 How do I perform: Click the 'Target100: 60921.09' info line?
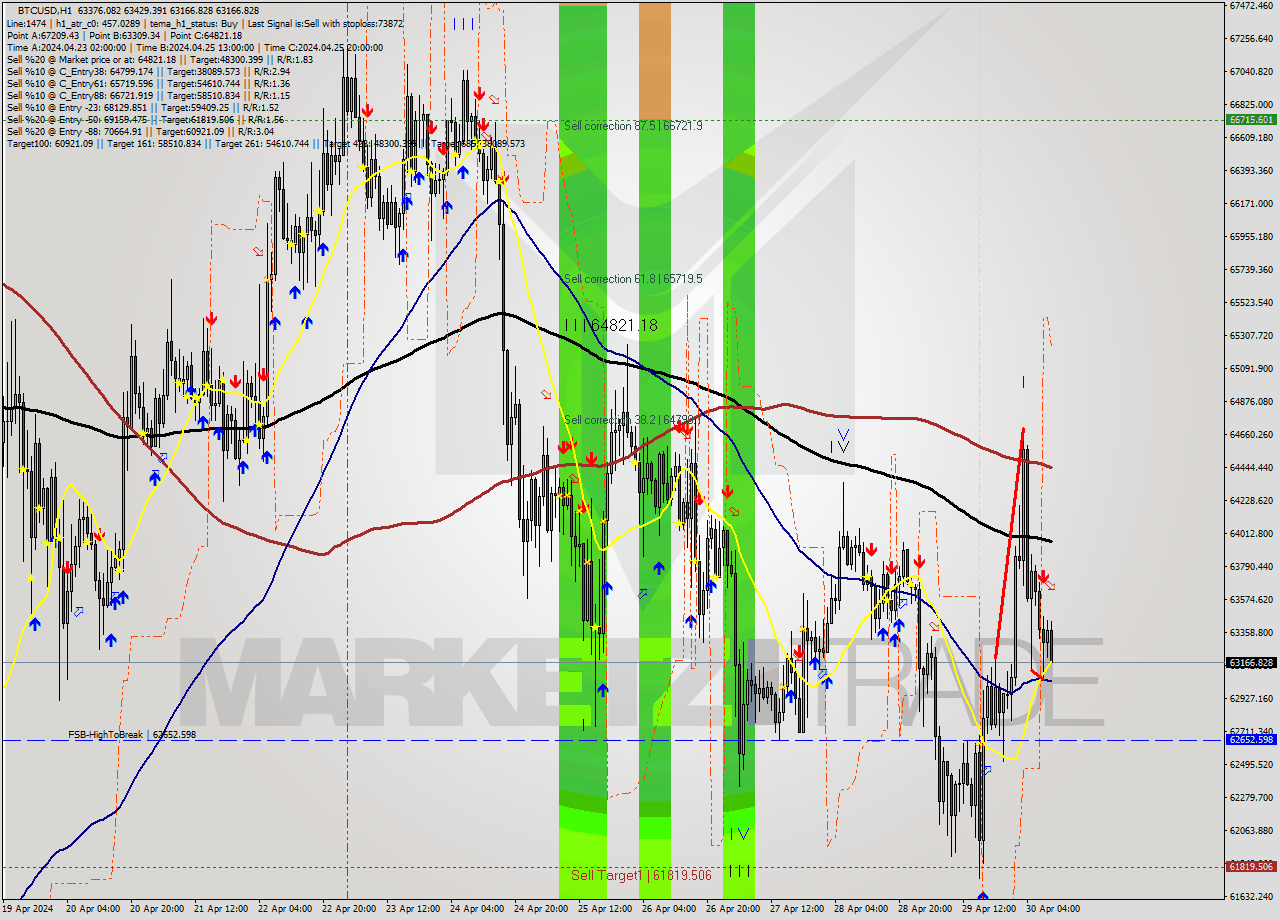(x=265, y=144)
